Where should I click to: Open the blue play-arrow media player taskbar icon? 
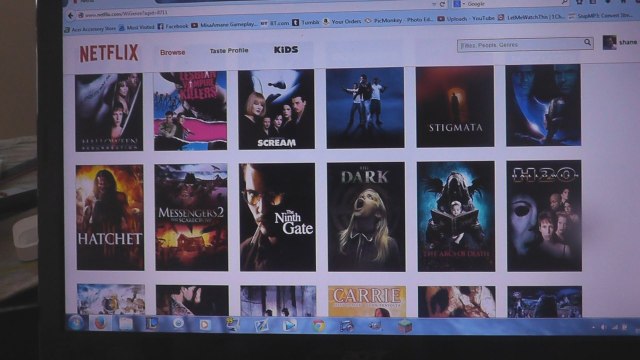click(290, 325)
